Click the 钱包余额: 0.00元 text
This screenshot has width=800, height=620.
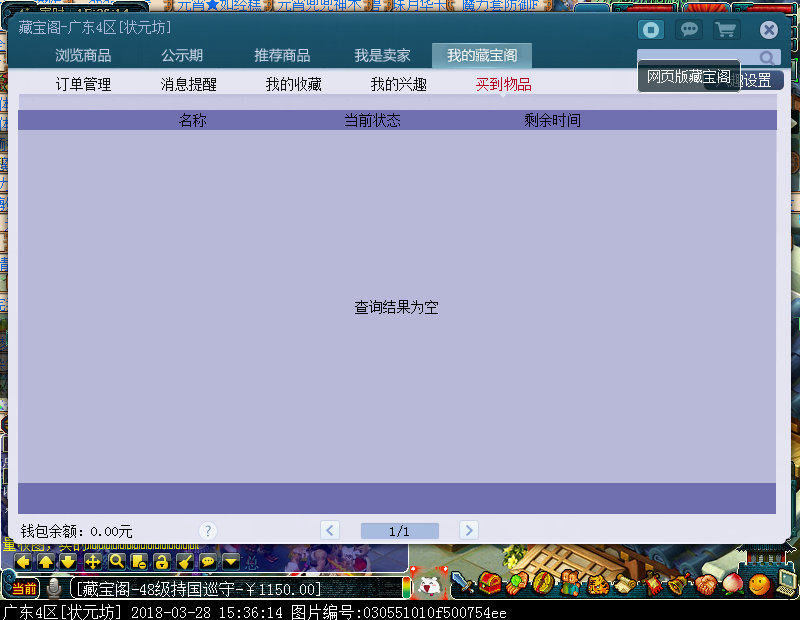coord(77,532)
